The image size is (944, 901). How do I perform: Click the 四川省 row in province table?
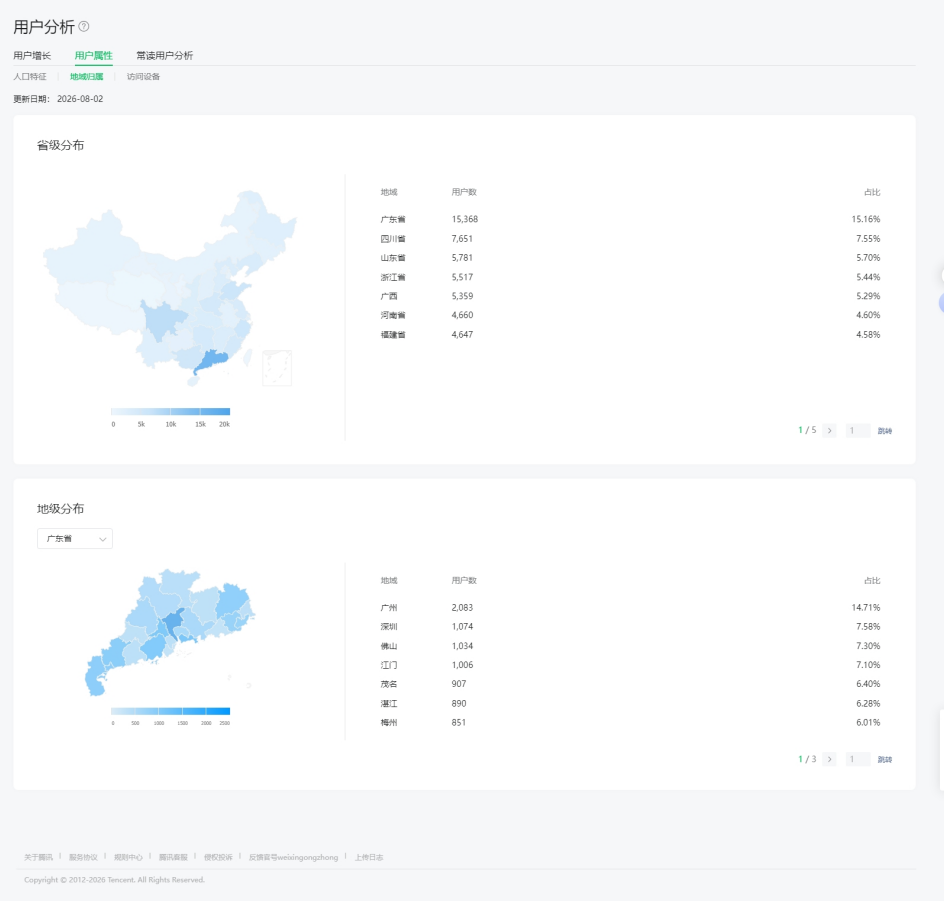pos(630,238)
